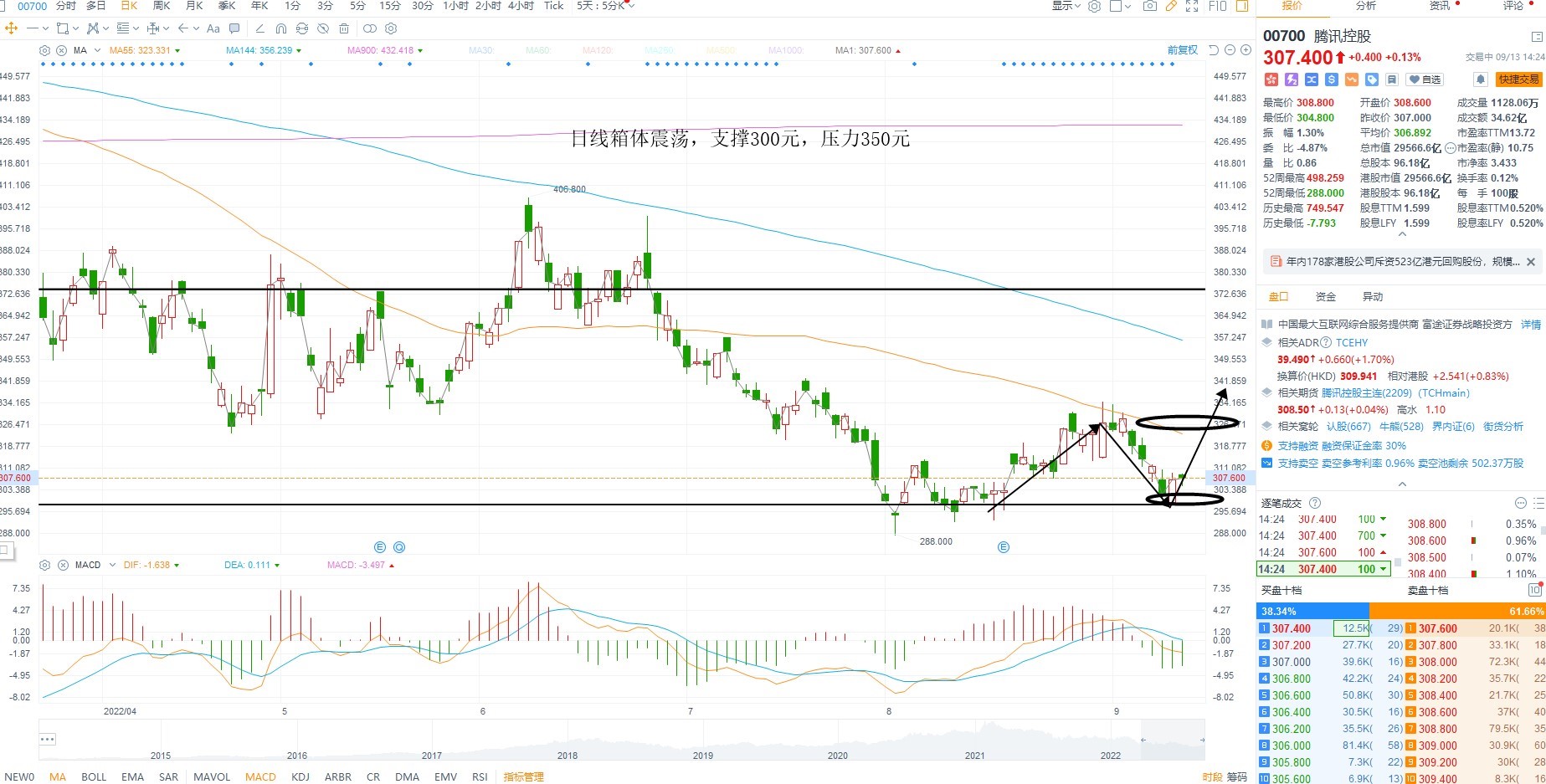
Task: Toggle MACD DEA line visibility
Action: click(x=252, y=565)
